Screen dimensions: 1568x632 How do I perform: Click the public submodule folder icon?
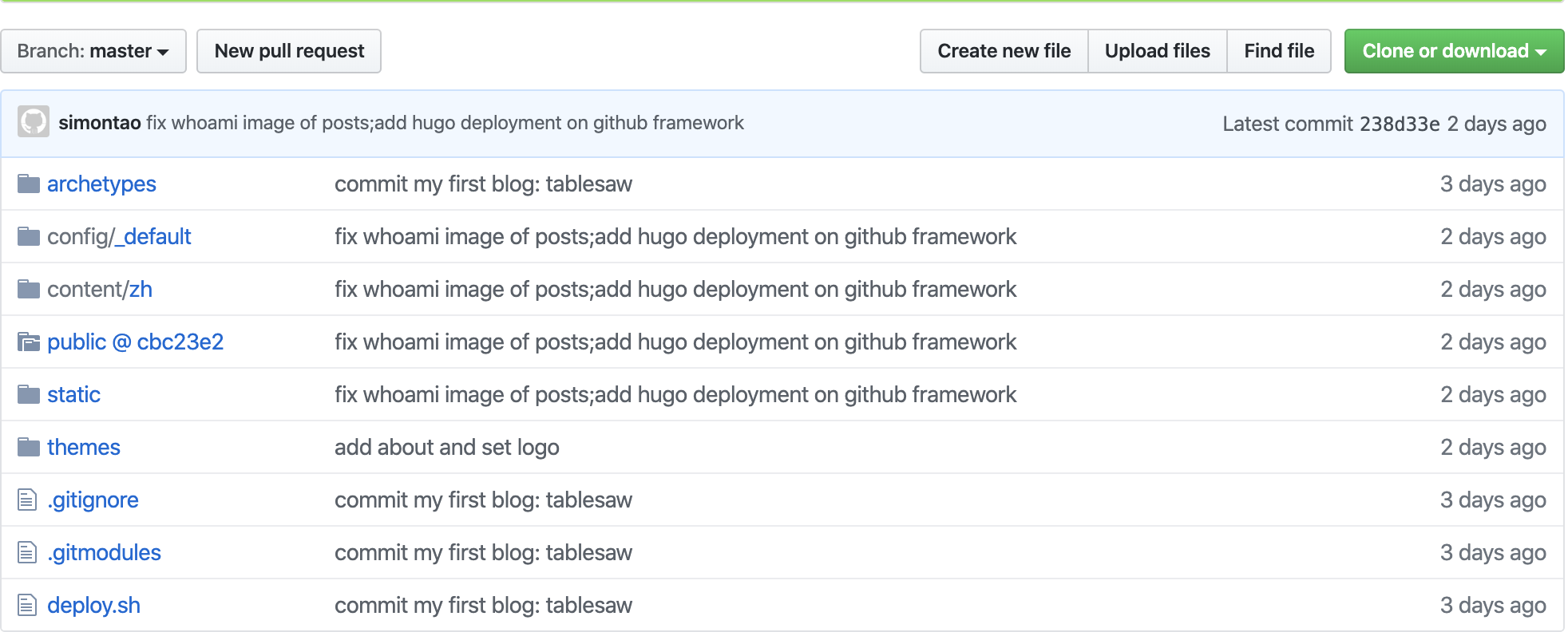(29, 342)
